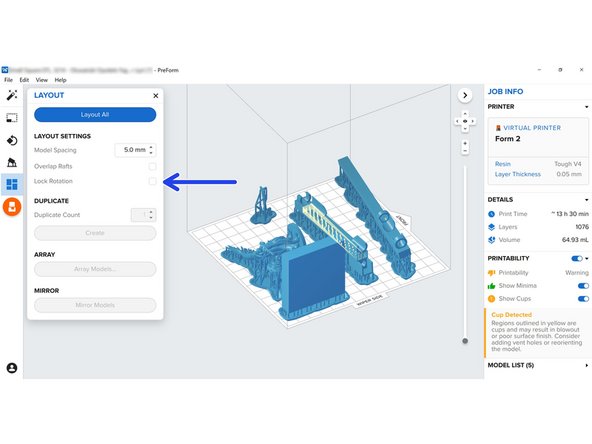Zoom in with the plus button
Viewport: 592px width, 444px height.
465,143
